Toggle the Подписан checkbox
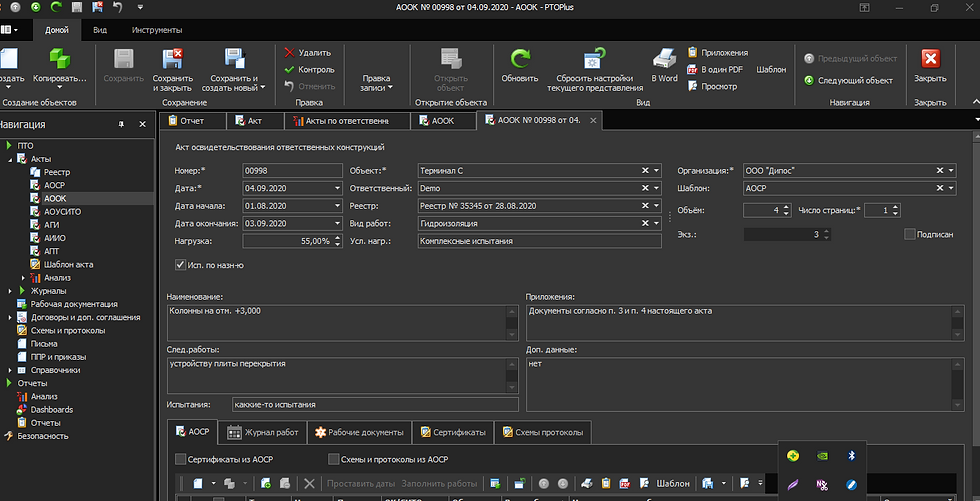 coord(909,234)
